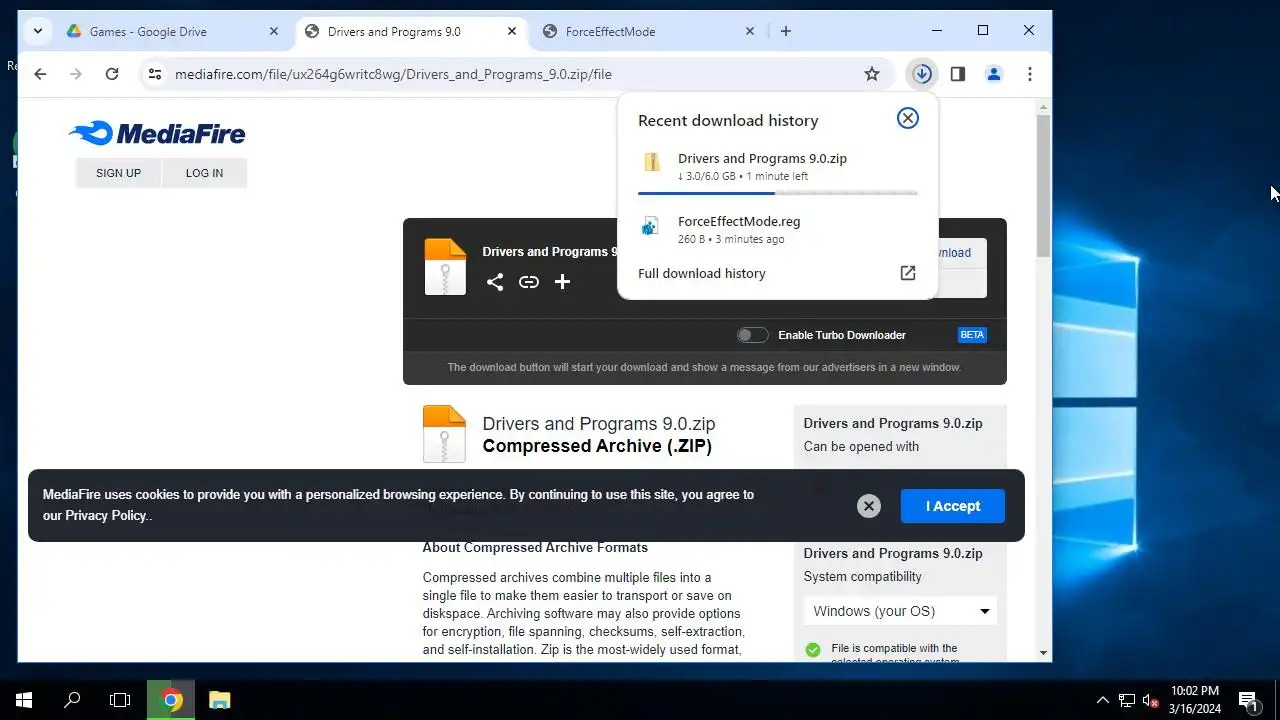Click the BETA badge

(972, 335)
